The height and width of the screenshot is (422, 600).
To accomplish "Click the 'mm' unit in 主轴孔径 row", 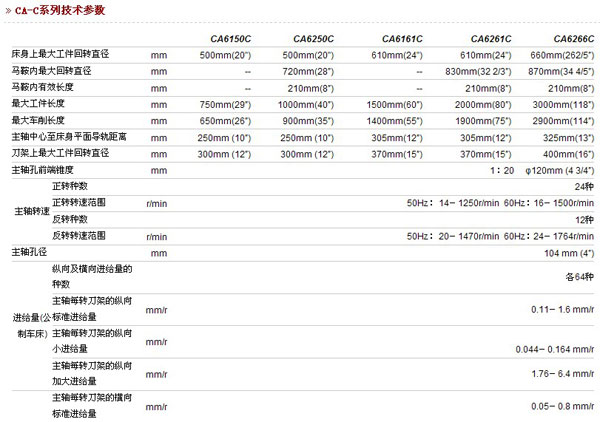I will point(159,253).
